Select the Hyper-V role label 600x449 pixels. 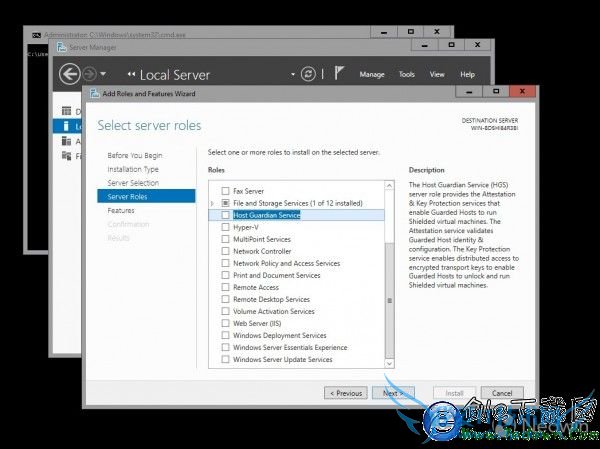pos(246,227)
